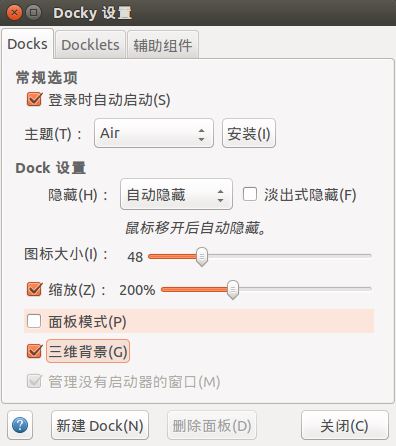396x446 pixels.
Task: Enable 淡出式隐藏(F) checkbox
Action: point(250,194)
